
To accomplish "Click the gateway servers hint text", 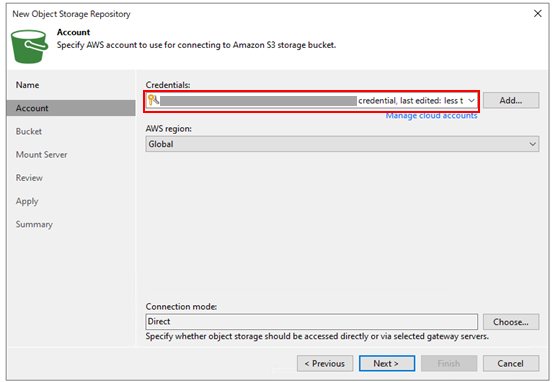I will pyautogui.click(x=317, y=336).
